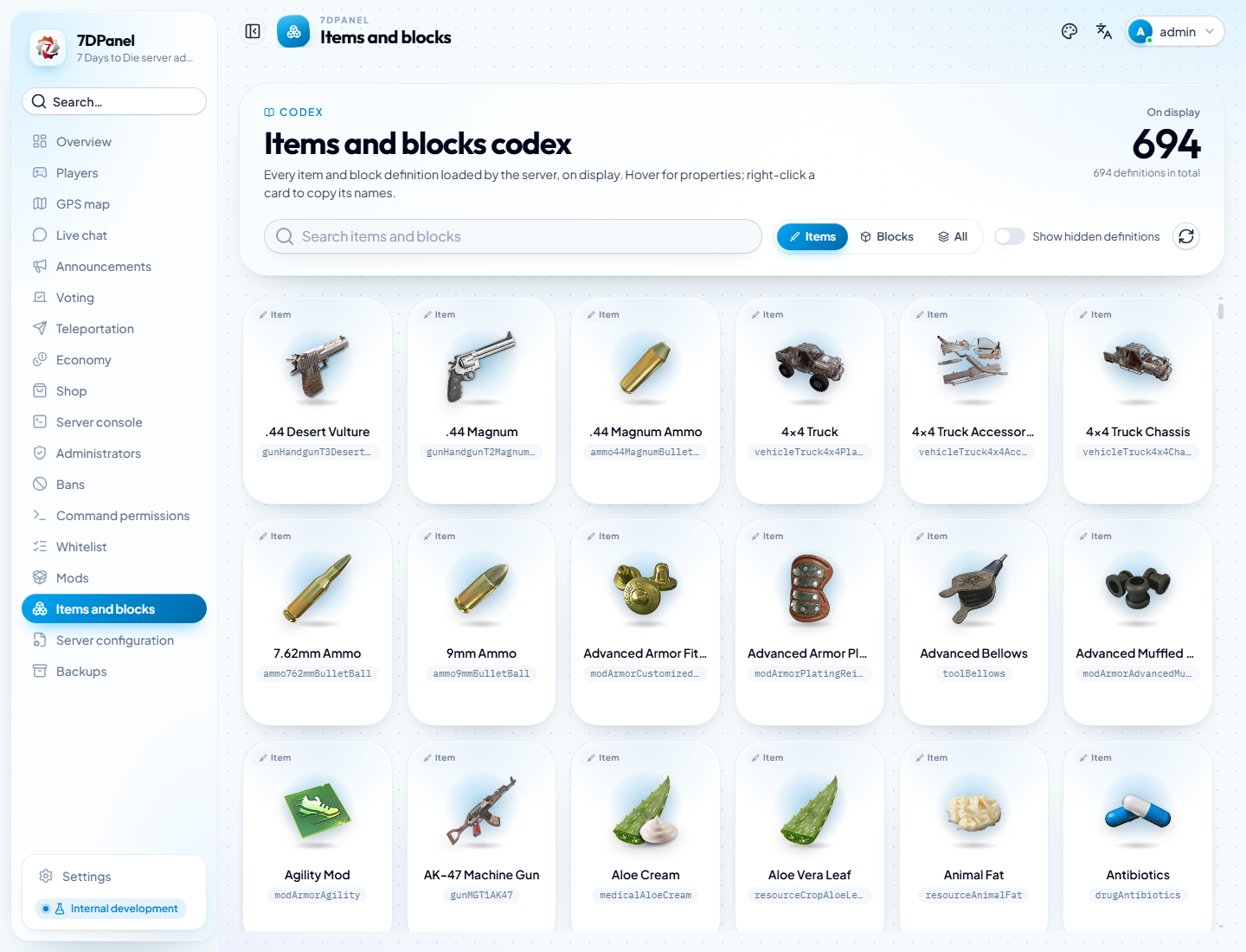
Task: Click the Bans circle-slash icon
Action: pos(40,484)
